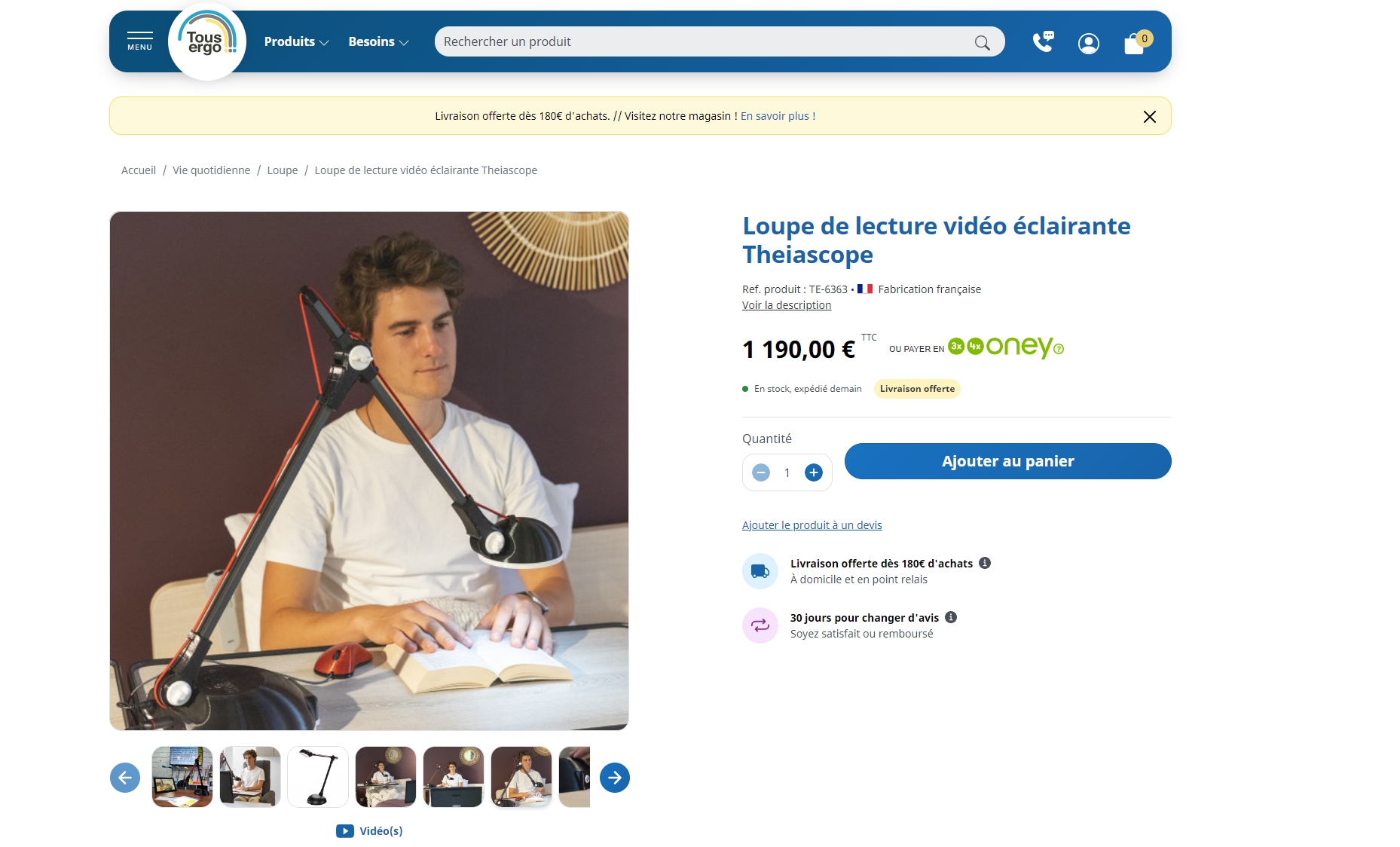The image size is (1400, 847).
Task: Go to Vie quotidienne breadcrumb
Action: click(x=211, y=170)
